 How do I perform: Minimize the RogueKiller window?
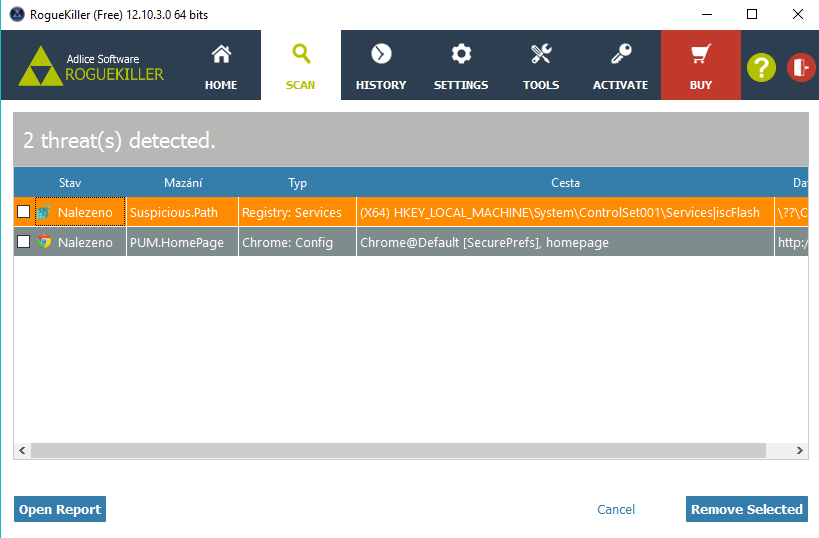pos(707,14)
